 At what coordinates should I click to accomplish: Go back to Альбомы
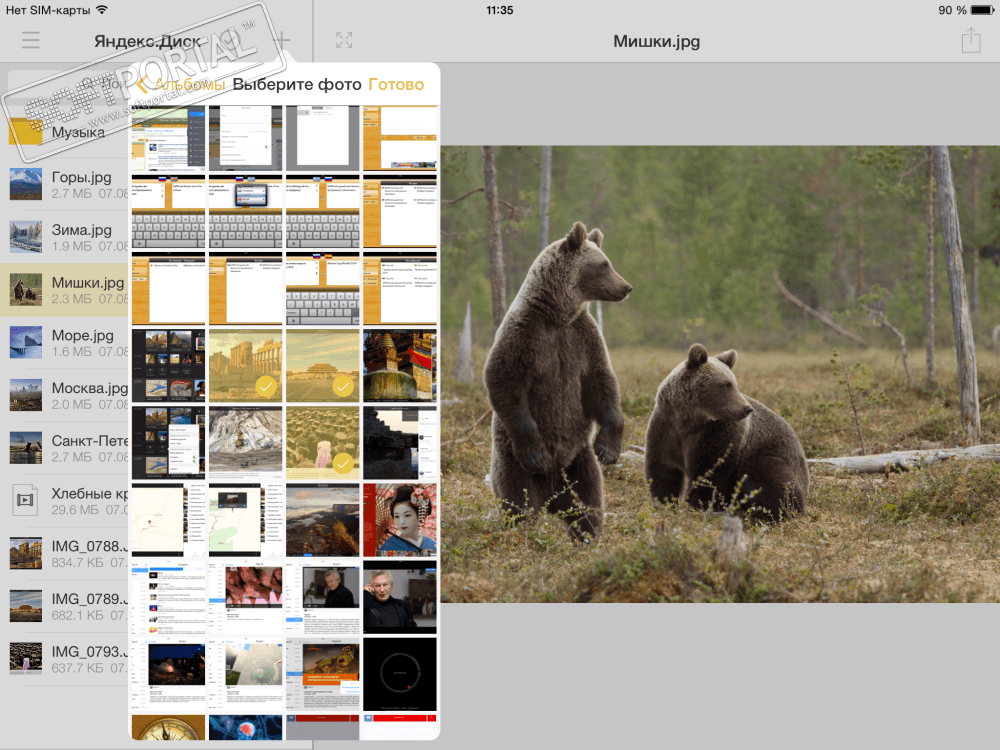[182, 84]
